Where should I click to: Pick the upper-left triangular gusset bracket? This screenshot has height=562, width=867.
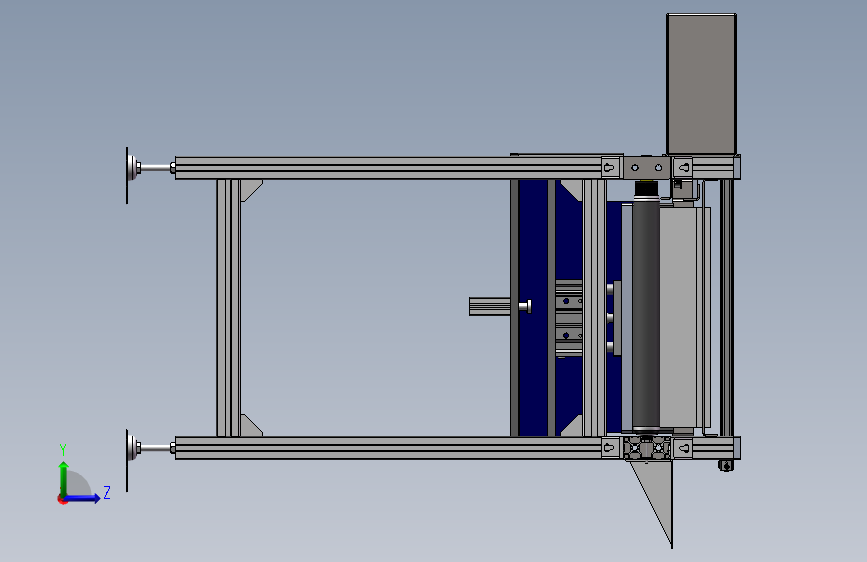[250, 188]
